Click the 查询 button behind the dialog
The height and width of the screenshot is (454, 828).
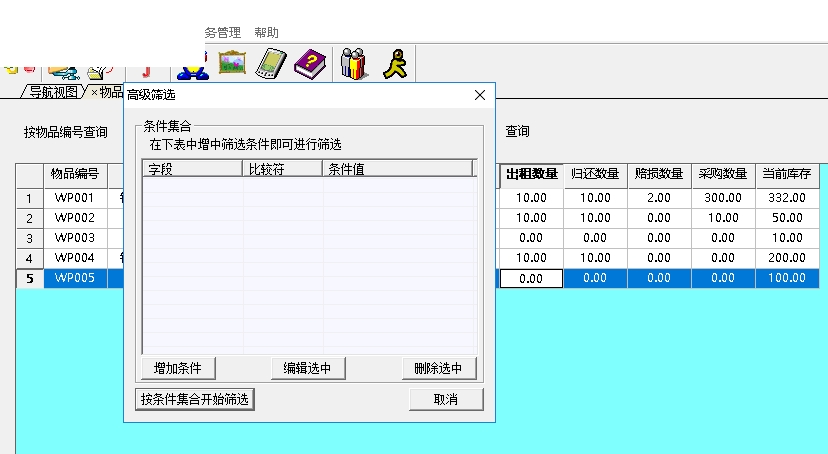(517, 131)
